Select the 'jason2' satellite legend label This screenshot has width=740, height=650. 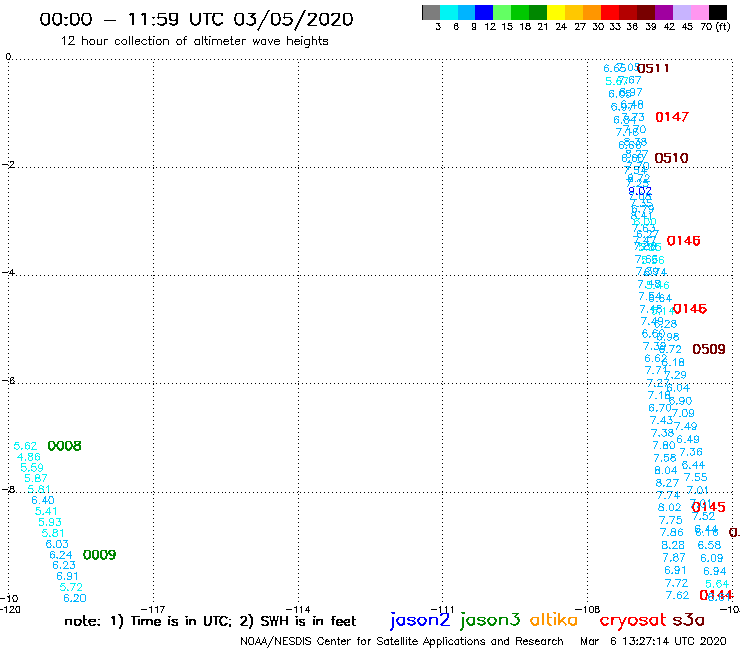[420, 620]
